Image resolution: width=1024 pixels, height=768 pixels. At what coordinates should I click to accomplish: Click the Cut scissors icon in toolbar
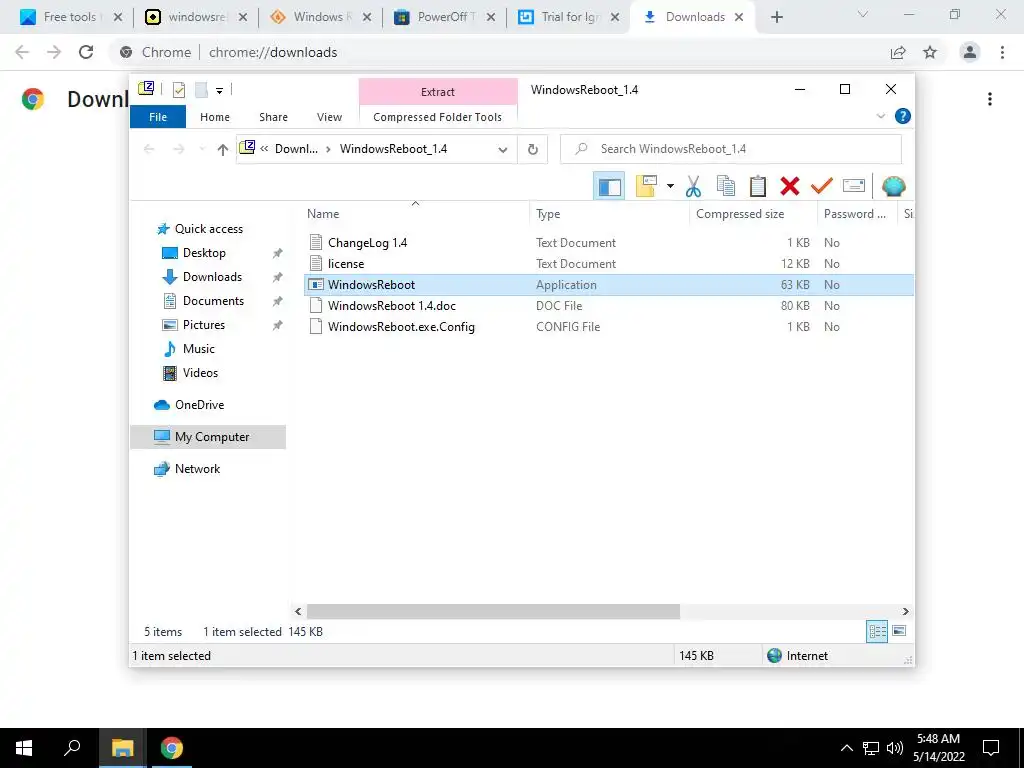693,187
